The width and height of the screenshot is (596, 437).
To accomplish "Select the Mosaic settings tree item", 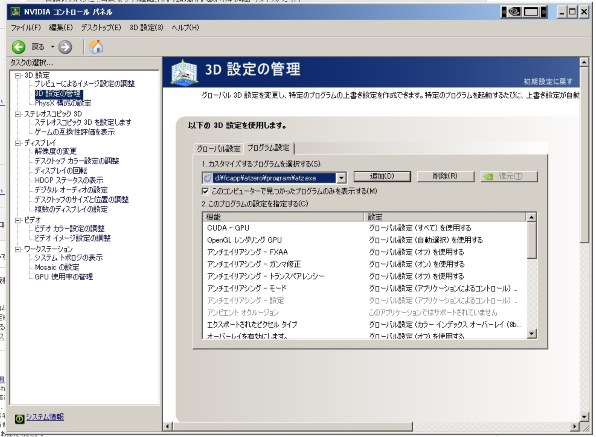I will [x=57, y=267].
